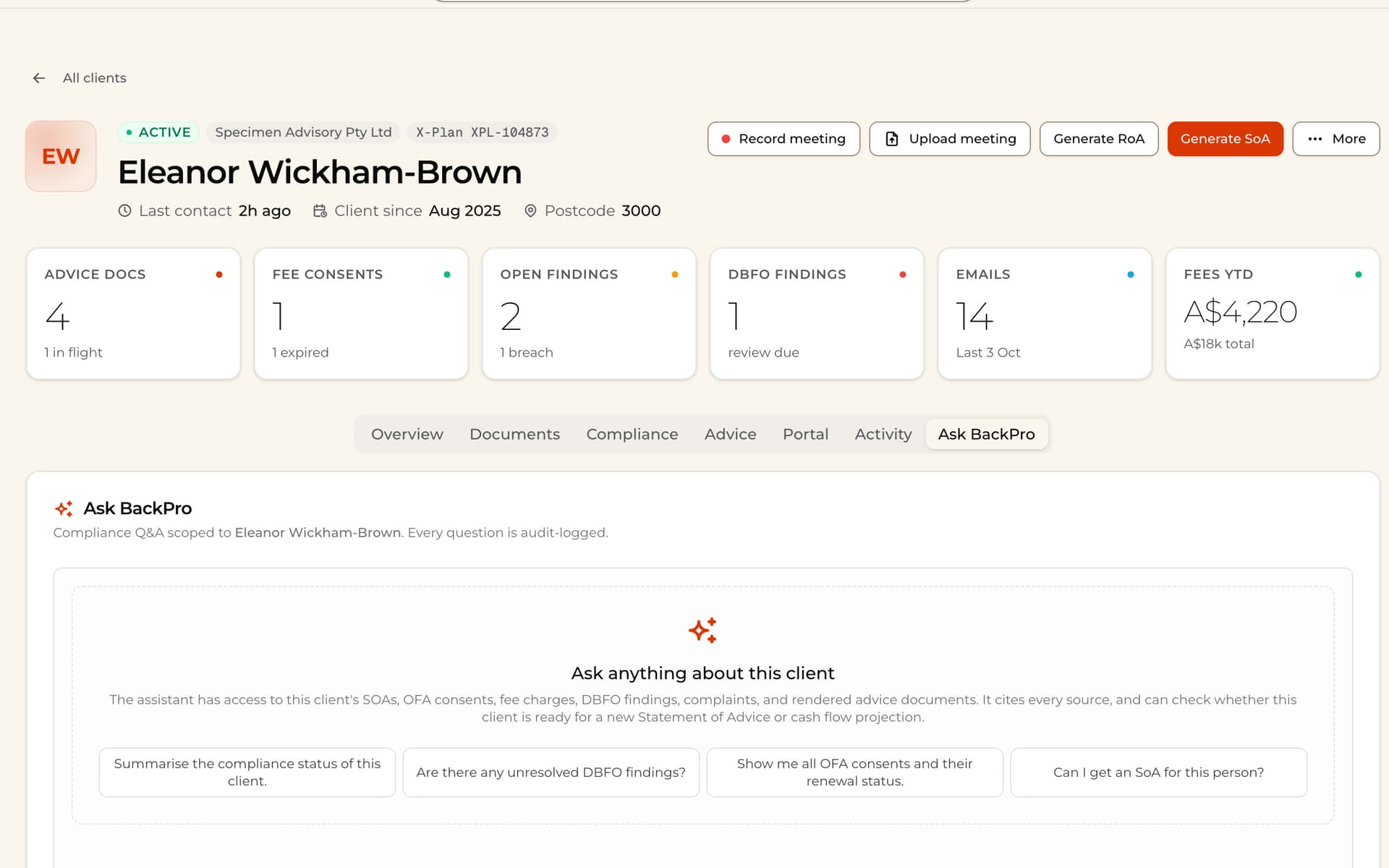Open the Fee Consents card
The height and width of the screenshot is (868, 1389).
point(361,313)
